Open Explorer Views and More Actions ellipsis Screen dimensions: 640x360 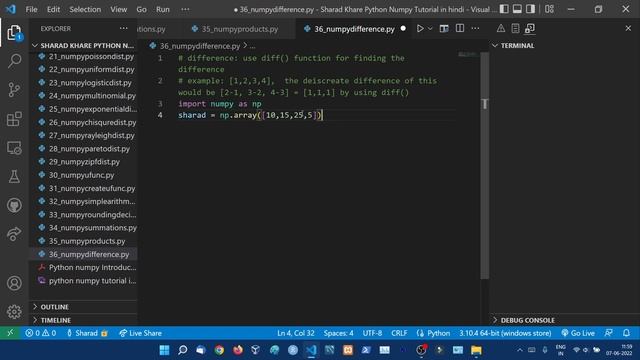coord(124,29)
